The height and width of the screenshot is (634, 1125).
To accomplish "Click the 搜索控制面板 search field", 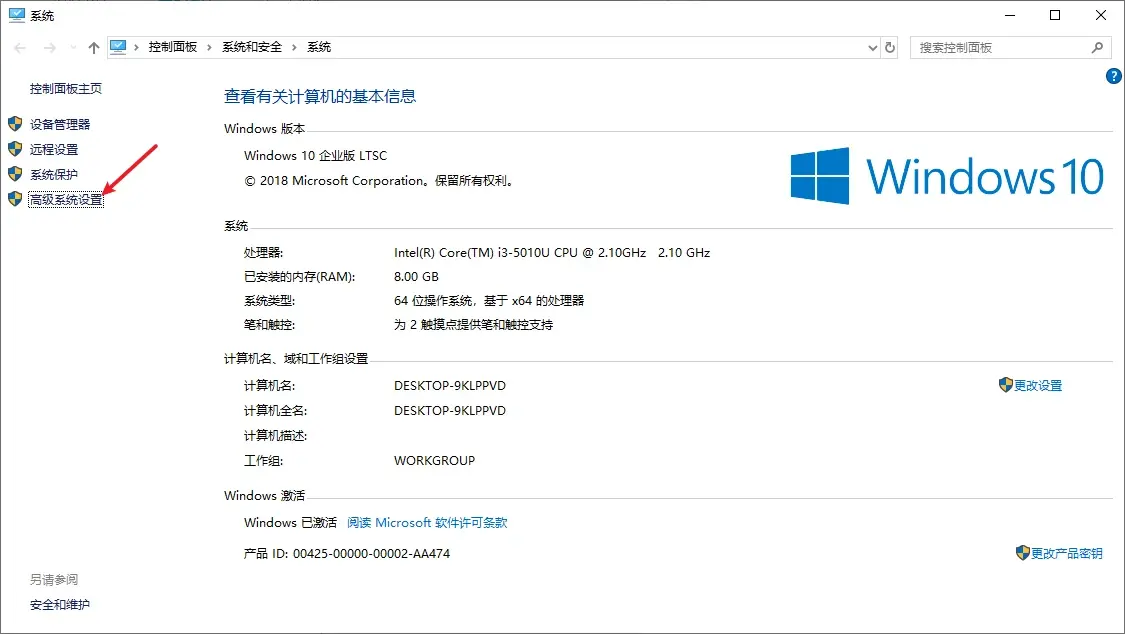I will tap(1010, 47).
